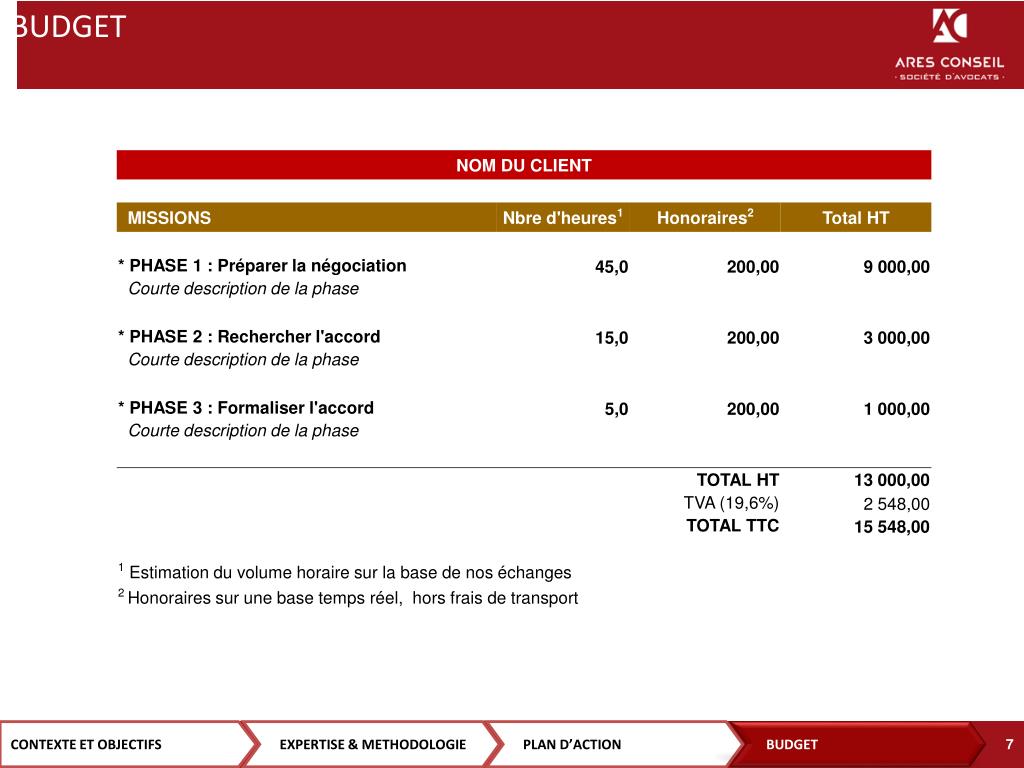Click the 13 000,00 total amount
1024x768 pixels.
pos(891,481)
